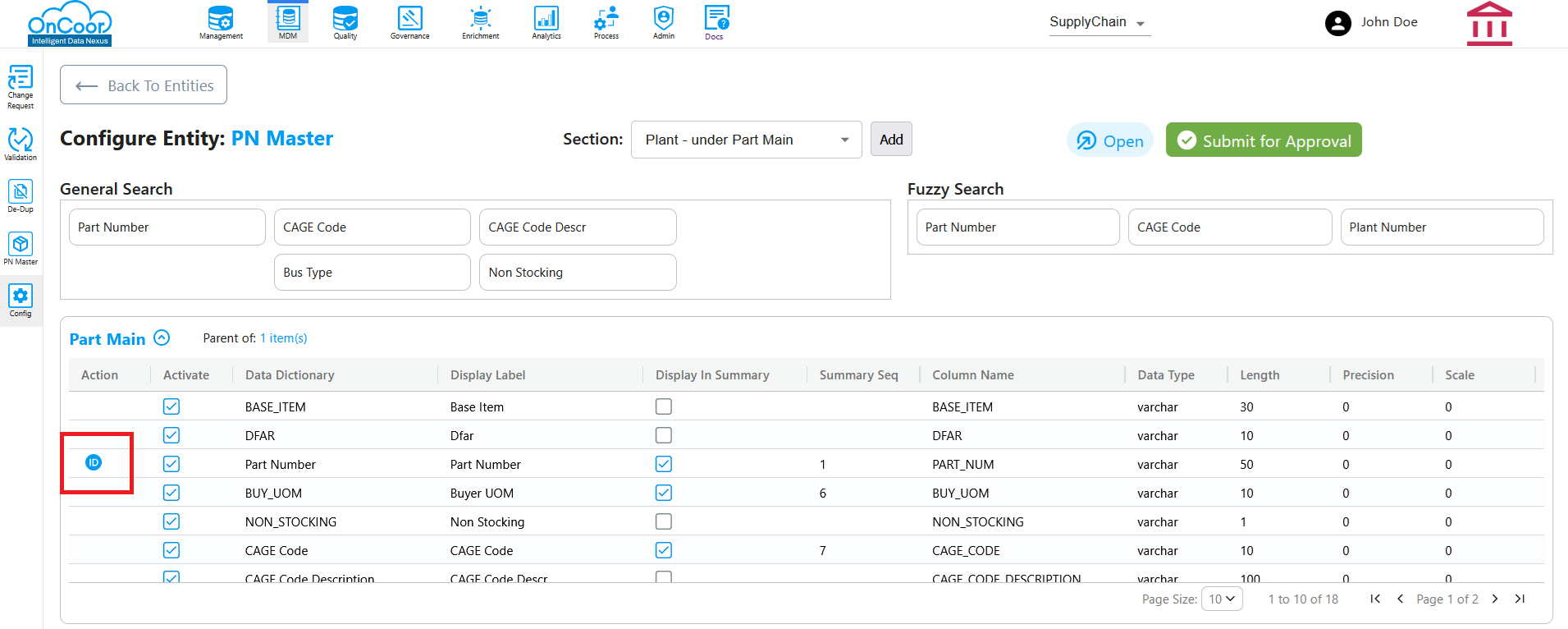Open the SupplyChain domain dropdown

pos(1099,23)
